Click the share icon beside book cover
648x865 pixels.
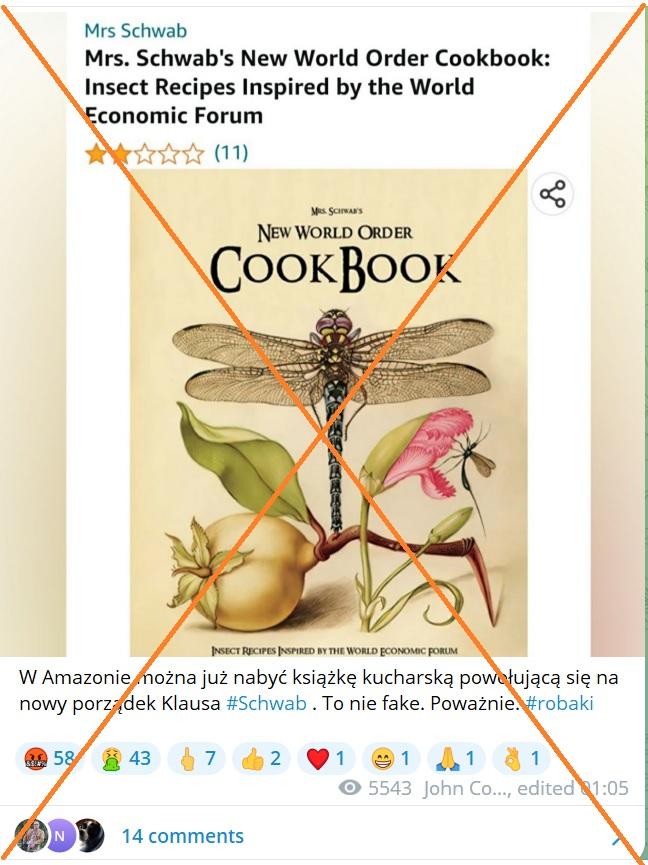coord(552,194)
